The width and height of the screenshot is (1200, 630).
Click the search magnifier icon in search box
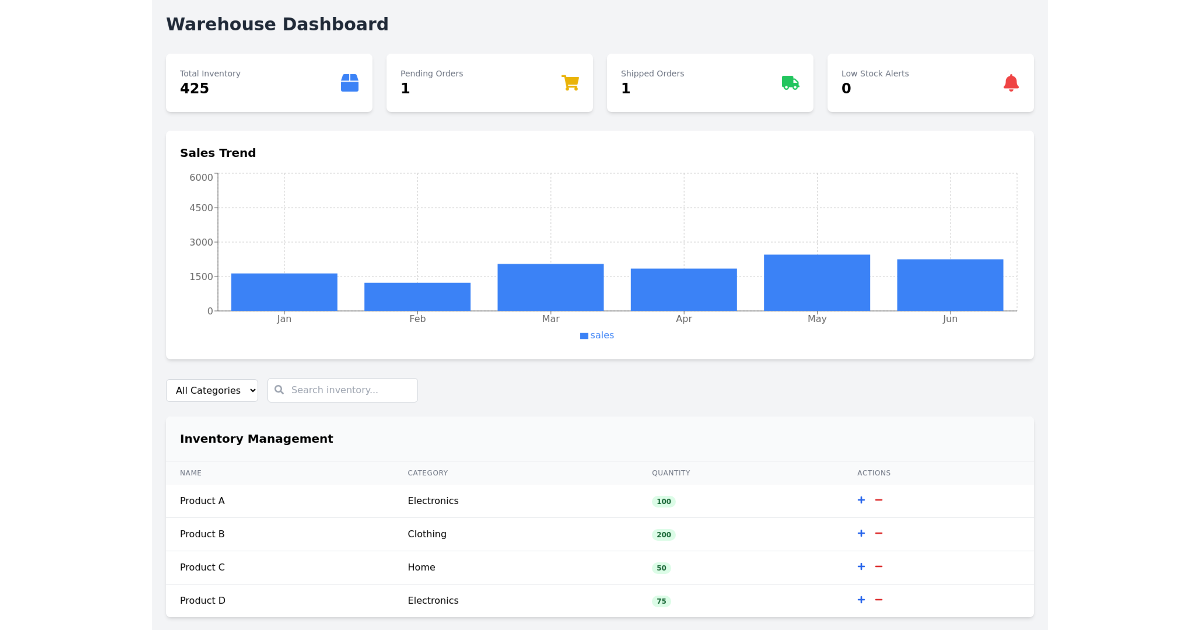click(280, 389)
